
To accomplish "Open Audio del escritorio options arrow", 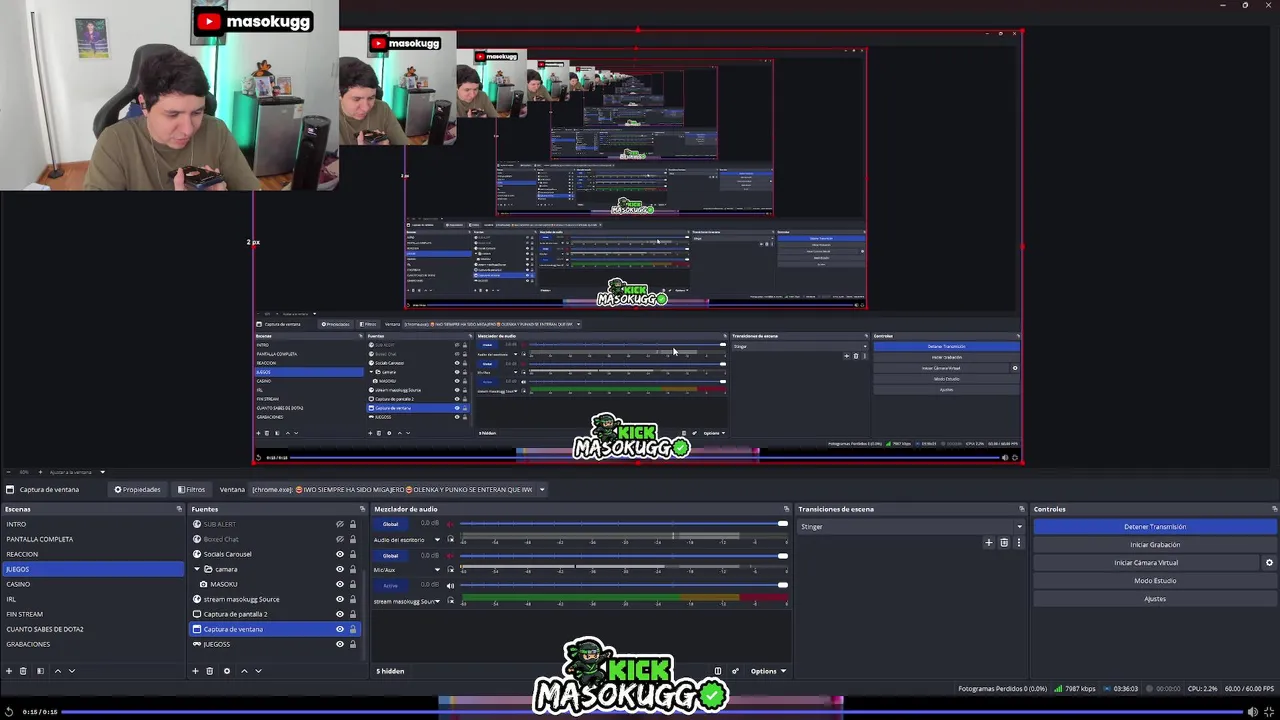I will [437, 540].
